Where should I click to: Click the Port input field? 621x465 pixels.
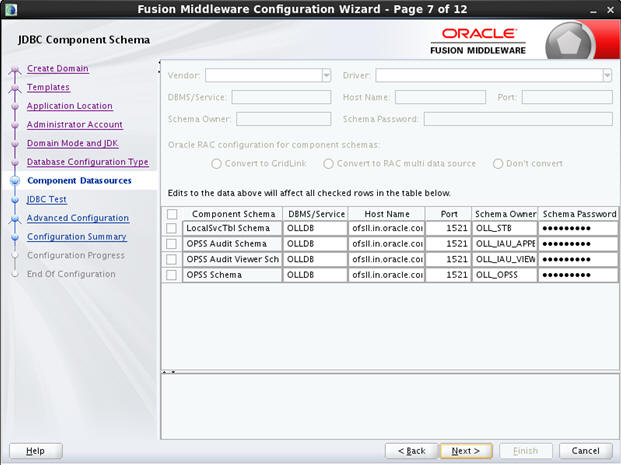pos(567,97)
